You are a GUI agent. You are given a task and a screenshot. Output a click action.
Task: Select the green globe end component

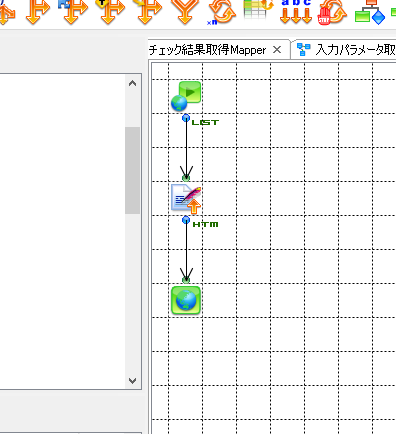186,300
